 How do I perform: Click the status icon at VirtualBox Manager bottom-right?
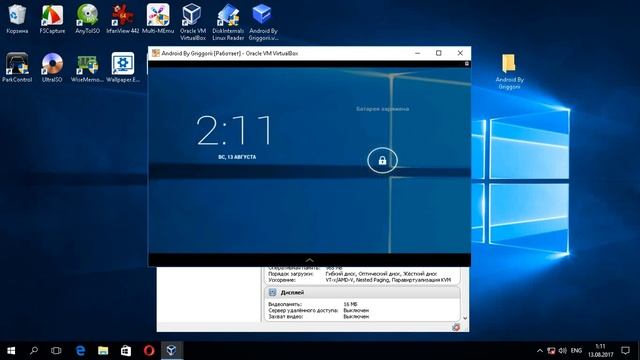[x=456, y=327]
